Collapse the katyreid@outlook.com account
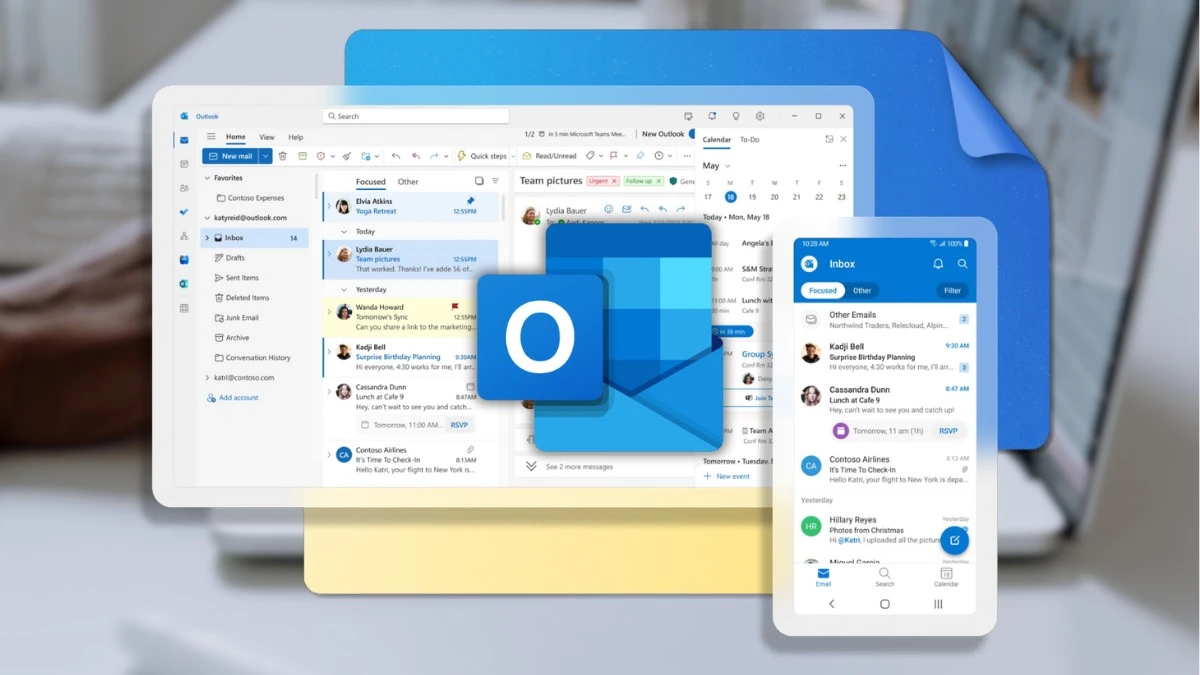This screenshot has height=675, width=1200. coord(207,218)
